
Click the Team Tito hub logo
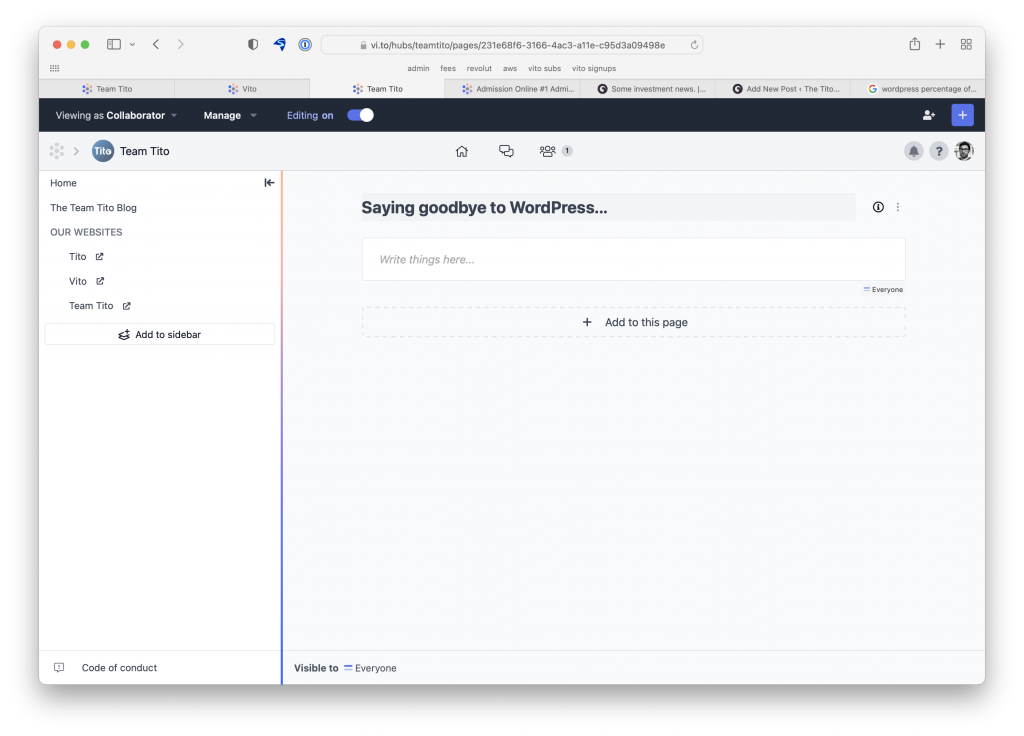(103, 152)
